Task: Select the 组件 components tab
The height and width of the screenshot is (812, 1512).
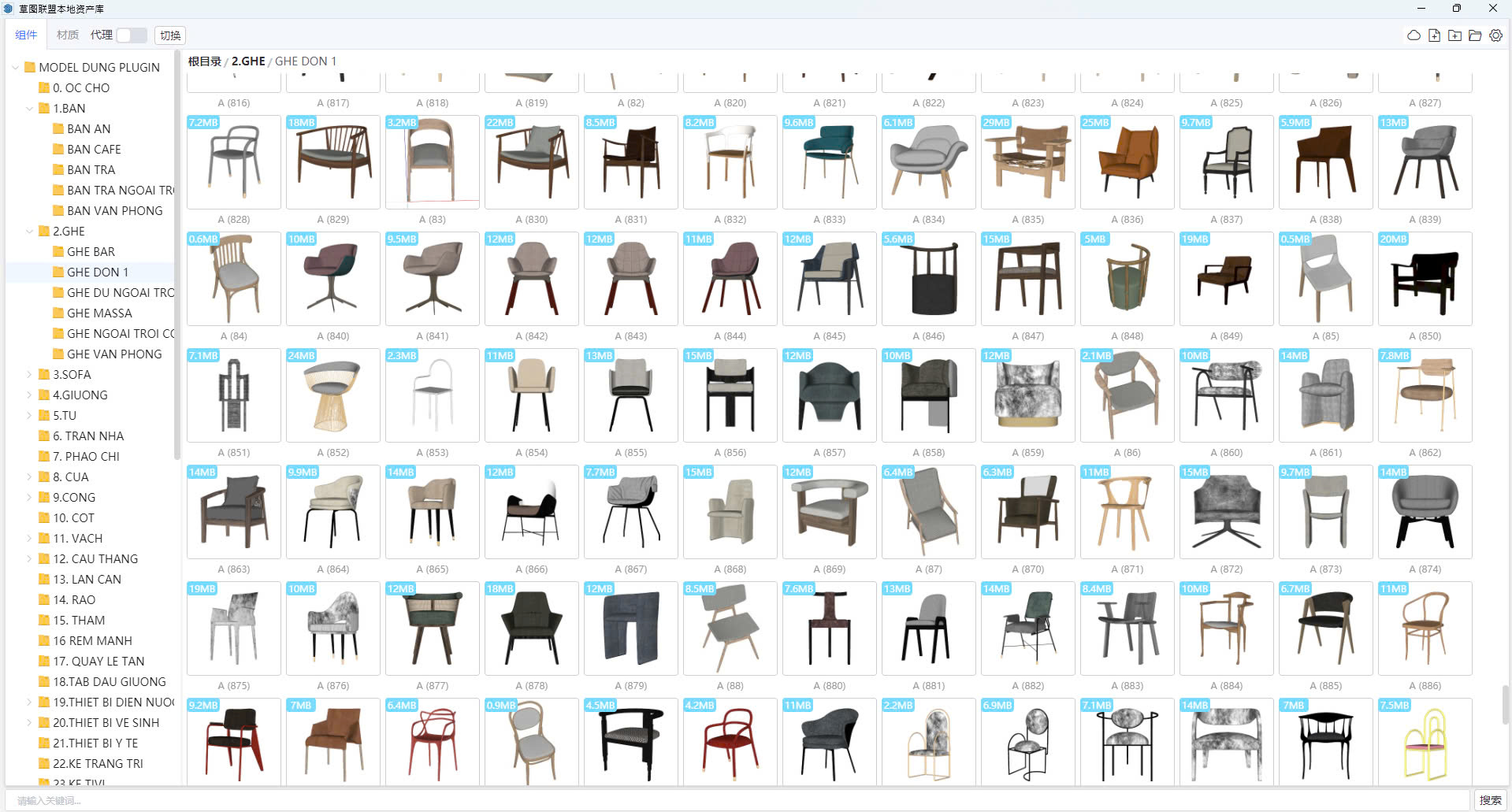Action: pyautogui.click(x=26, y=35)
